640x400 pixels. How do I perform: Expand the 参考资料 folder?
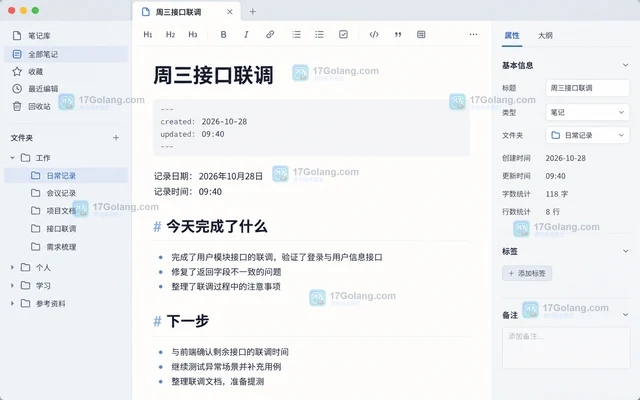(x=12, y=304)
